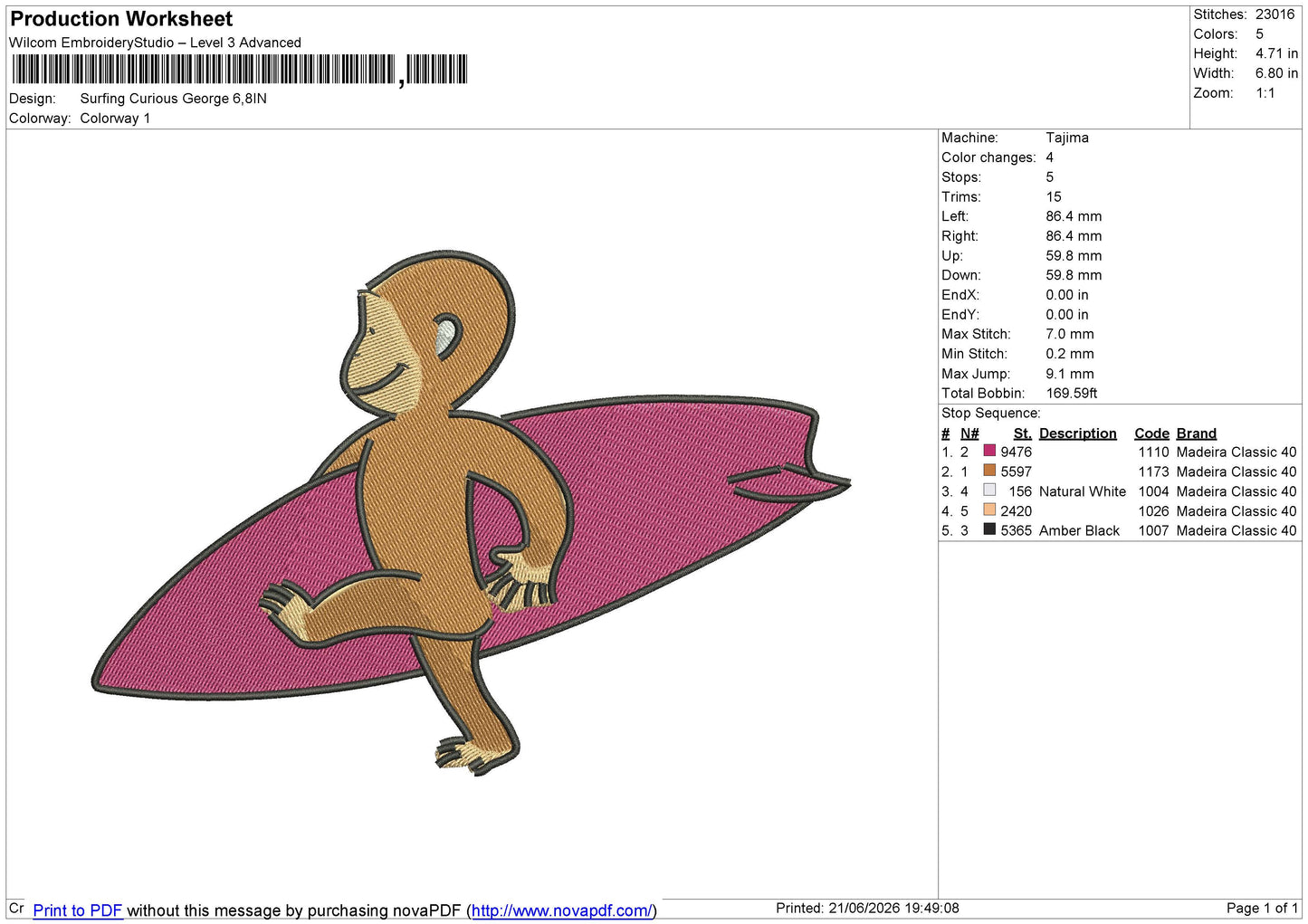Click the Colors value 5 in the header

point(1259,34)
